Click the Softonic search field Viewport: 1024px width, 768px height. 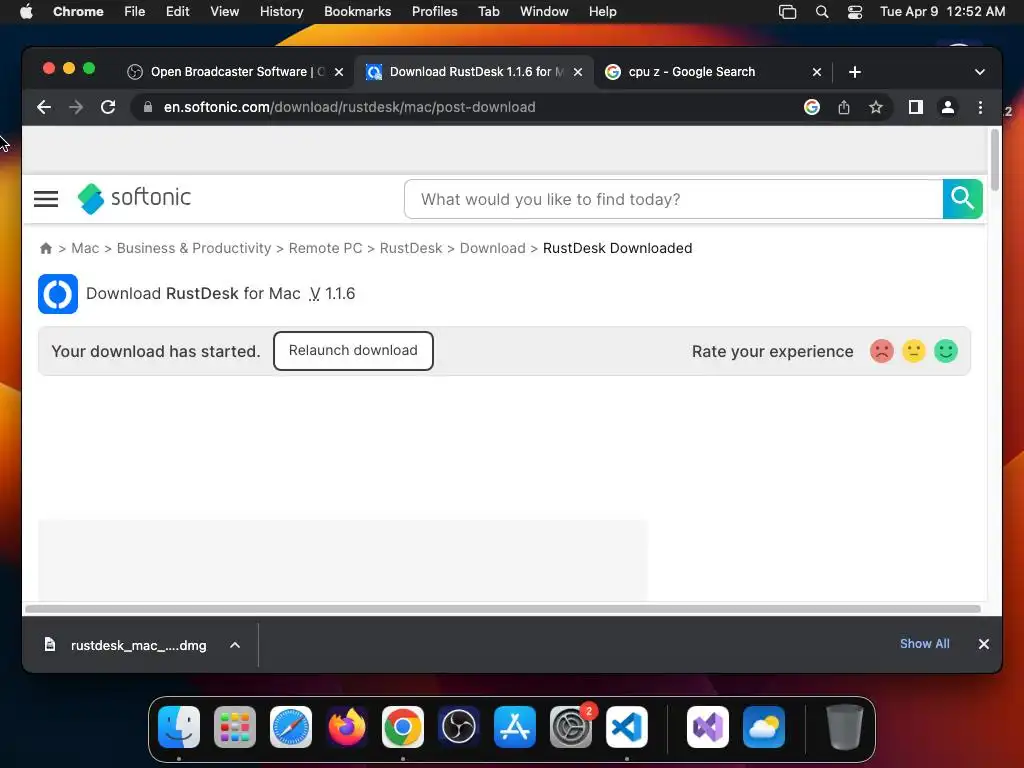[673, 199]
